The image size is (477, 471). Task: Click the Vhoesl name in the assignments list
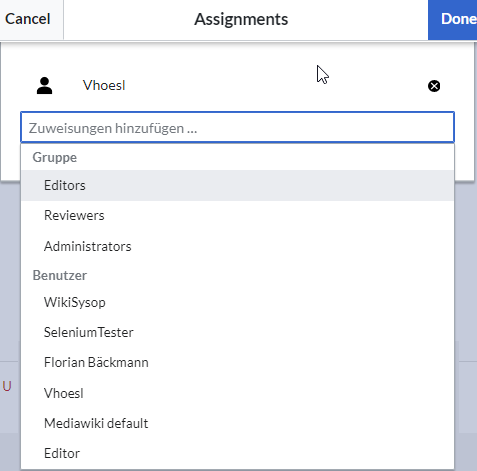pos(104,85)
